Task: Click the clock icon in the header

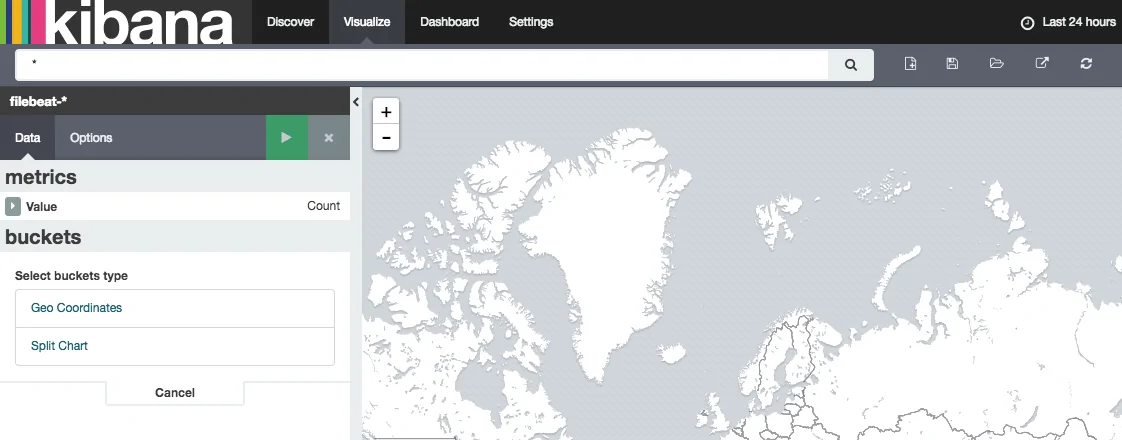Action: [x=1028, y=23]
